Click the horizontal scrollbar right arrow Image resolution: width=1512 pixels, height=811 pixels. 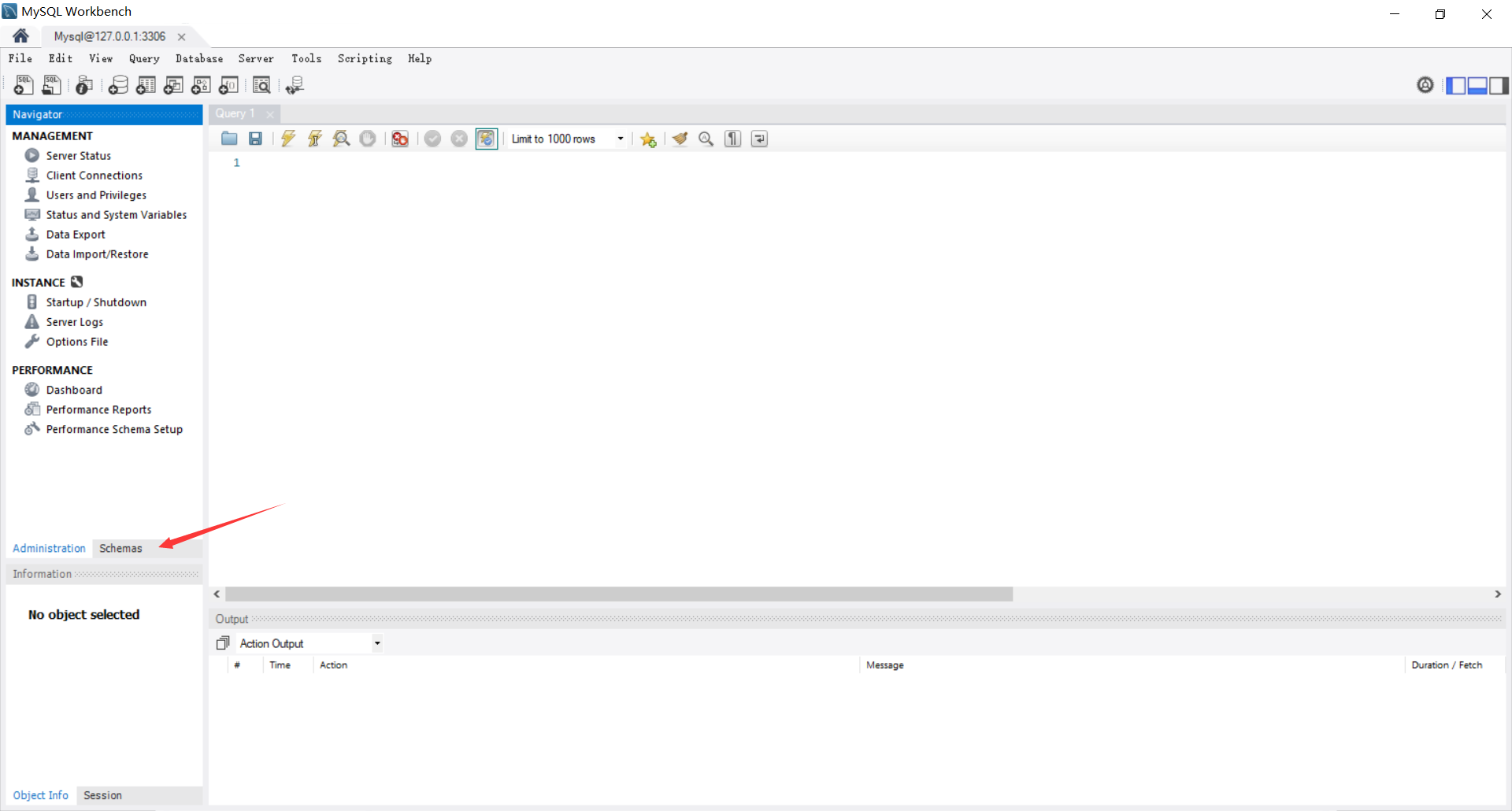pyautogui.click(x=1498, y=594)
